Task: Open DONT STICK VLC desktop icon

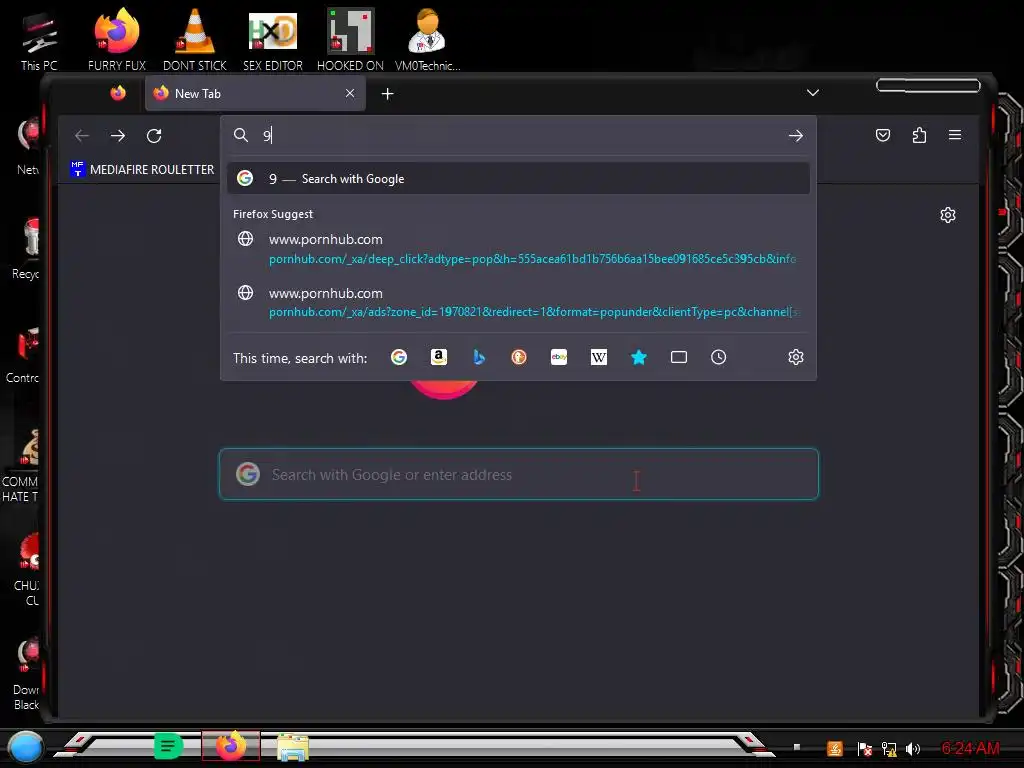Action: pos(195,39)
